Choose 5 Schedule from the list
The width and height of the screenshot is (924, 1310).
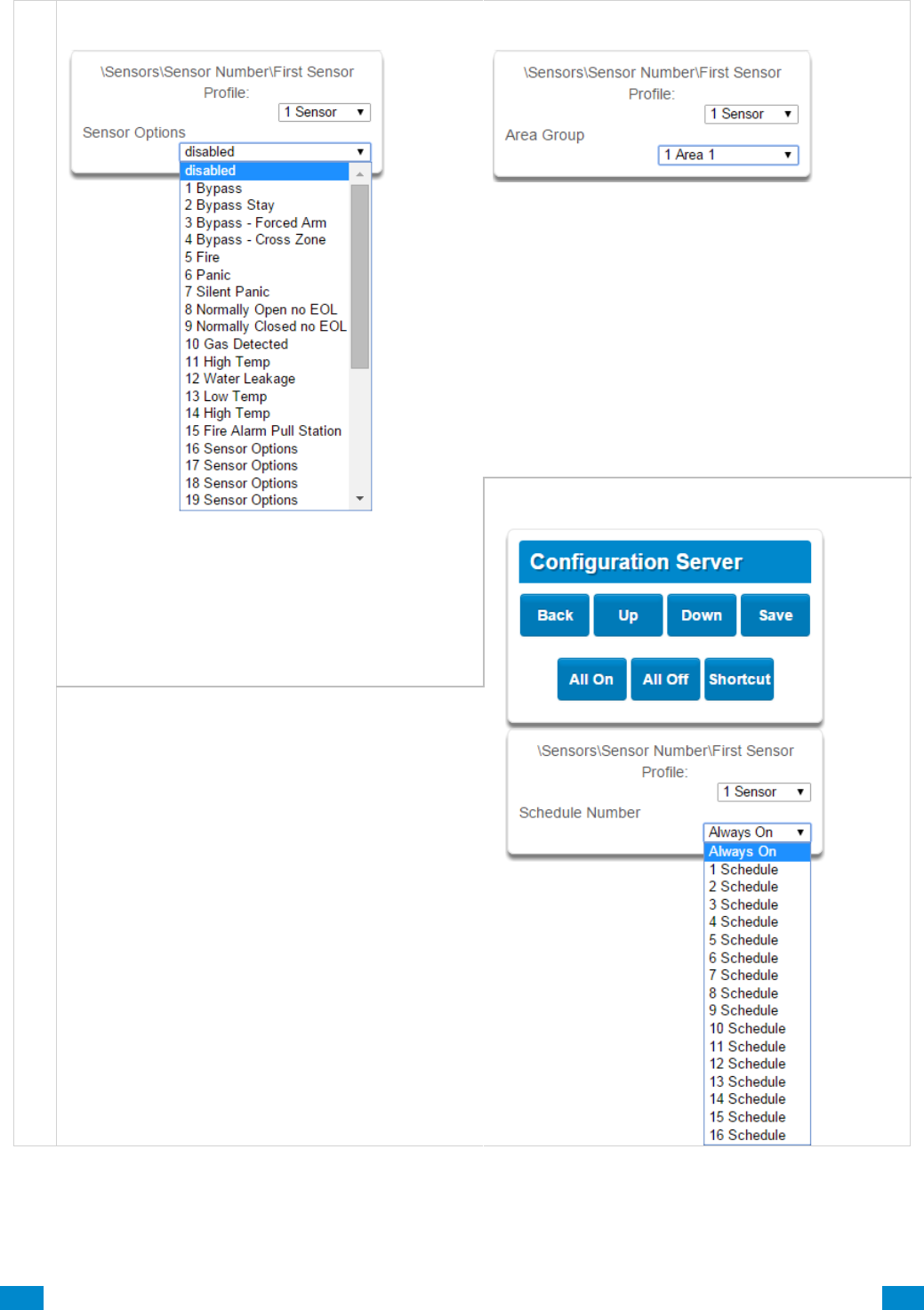pos(757,940)
